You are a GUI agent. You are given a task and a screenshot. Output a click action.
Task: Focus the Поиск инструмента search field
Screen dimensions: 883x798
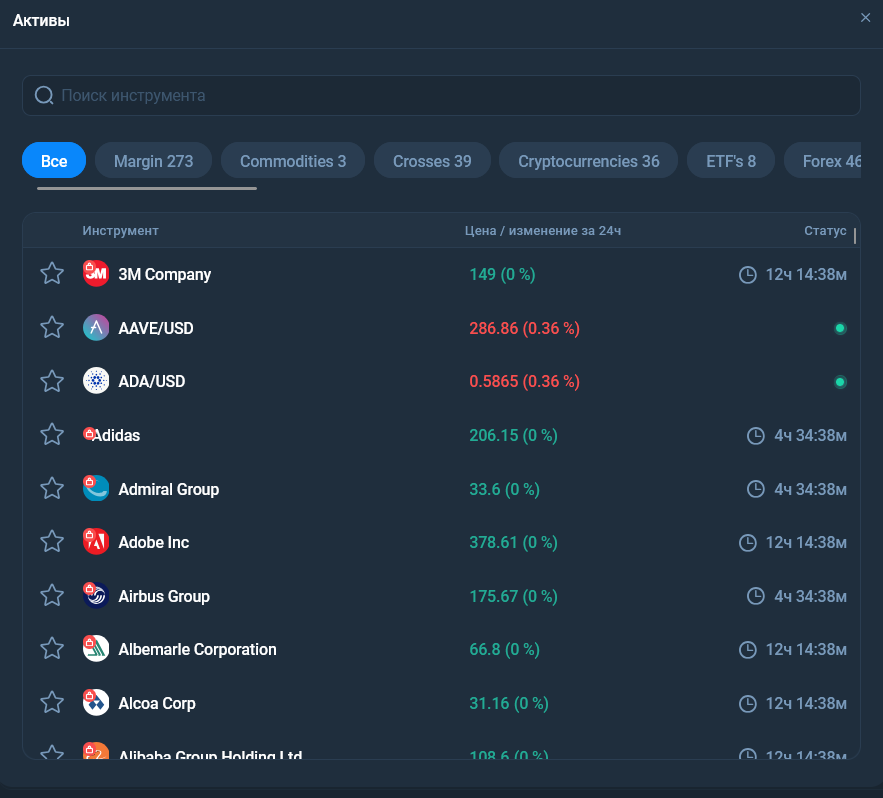click(442, 95)
